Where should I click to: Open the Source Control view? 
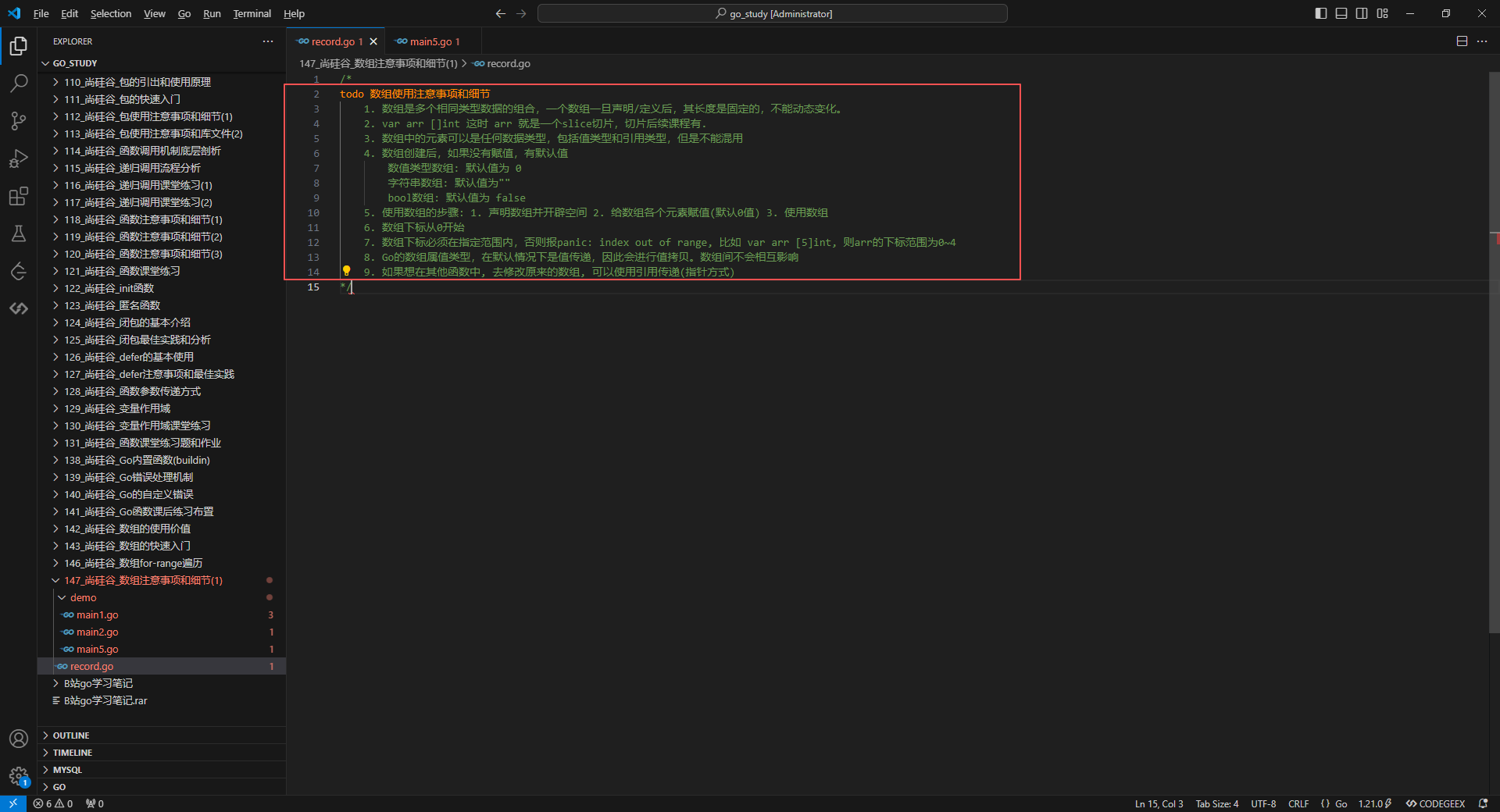(19, 121)
